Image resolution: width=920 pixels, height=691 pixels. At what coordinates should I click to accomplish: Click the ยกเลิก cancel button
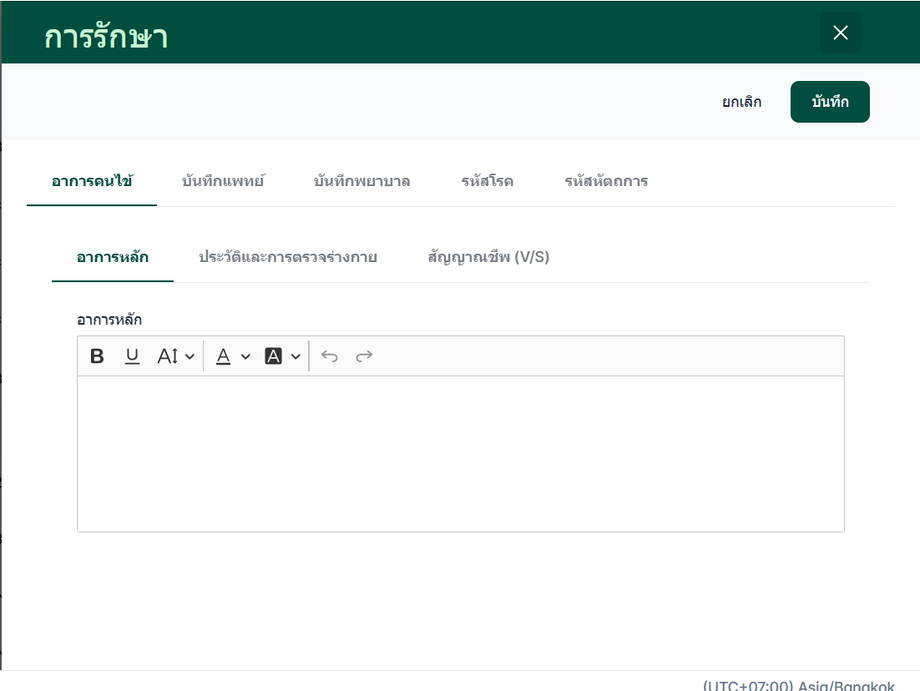pos(742,102)
